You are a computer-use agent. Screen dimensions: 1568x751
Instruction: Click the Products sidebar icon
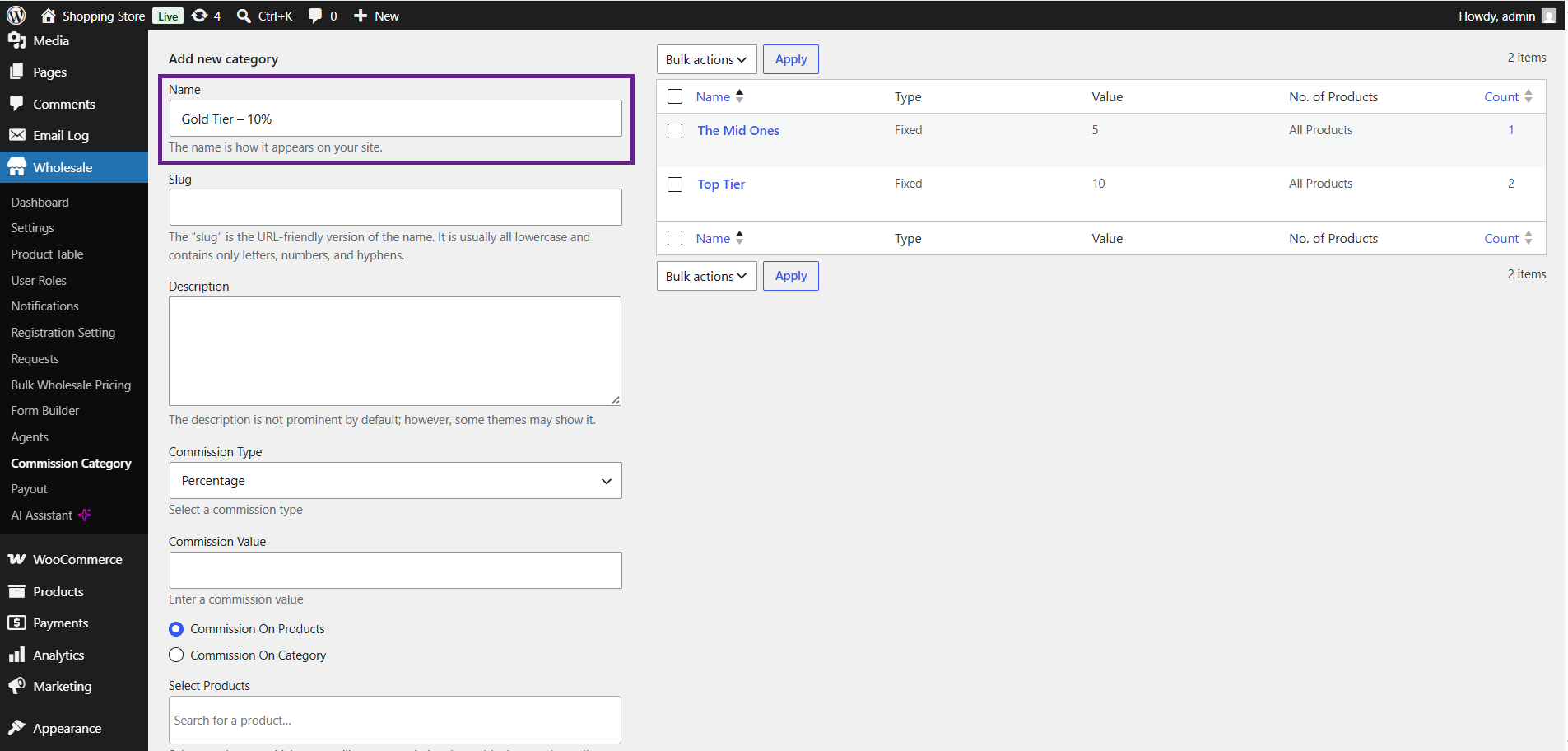(16, 591)
